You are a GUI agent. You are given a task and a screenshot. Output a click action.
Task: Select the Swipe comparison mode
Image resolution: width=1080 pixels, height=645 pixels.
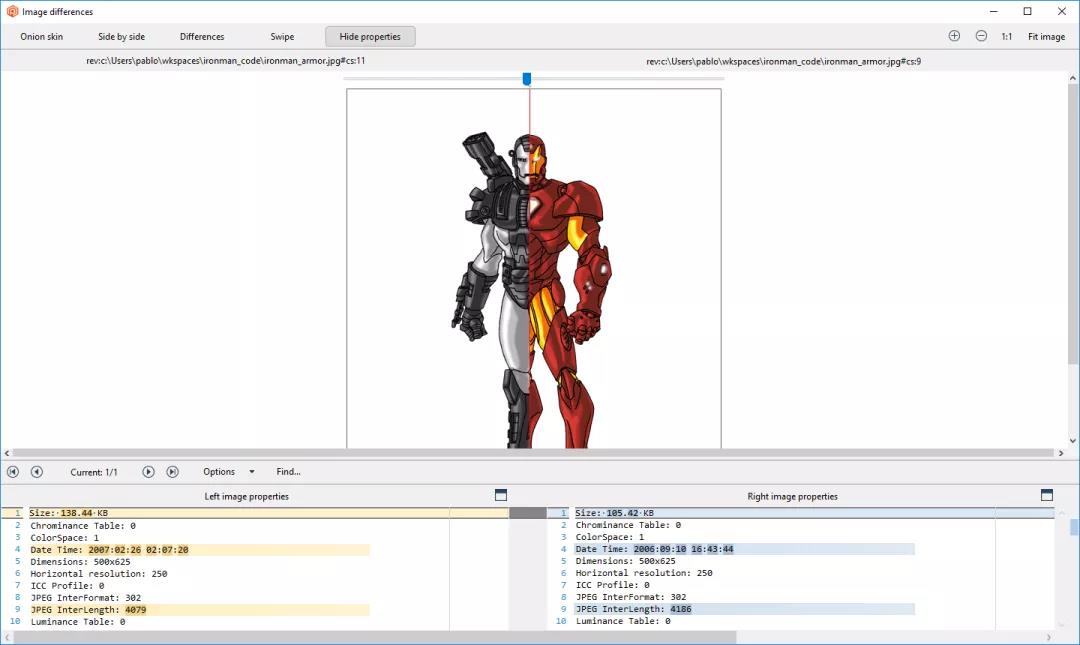pyautogui.click(x=282, y=37)
